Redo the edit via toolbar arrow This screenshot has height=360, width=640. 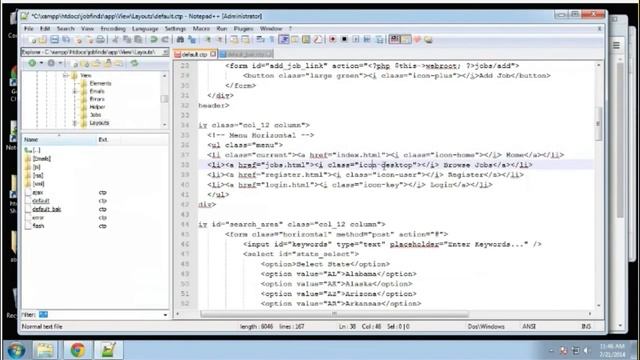click(x=165, y=40)
